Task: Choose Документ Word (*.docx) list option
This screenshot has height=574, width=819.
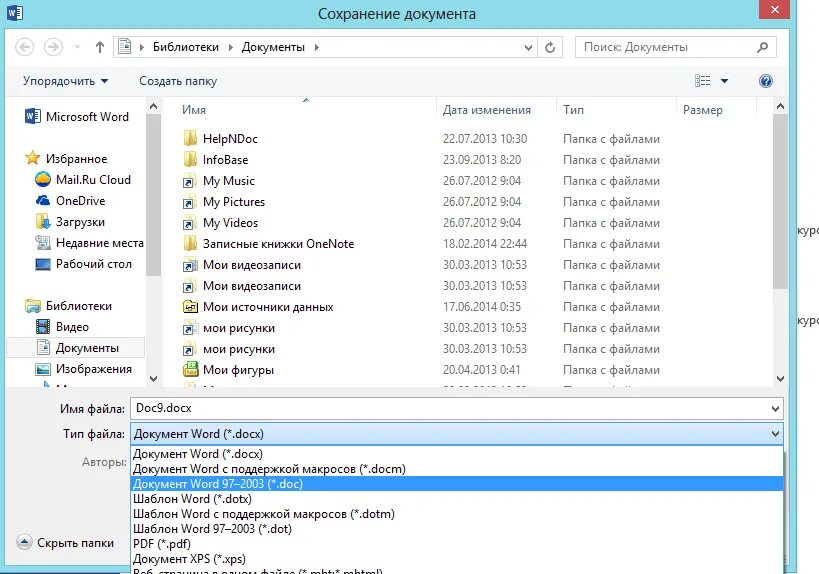Action: coord(457,454)
